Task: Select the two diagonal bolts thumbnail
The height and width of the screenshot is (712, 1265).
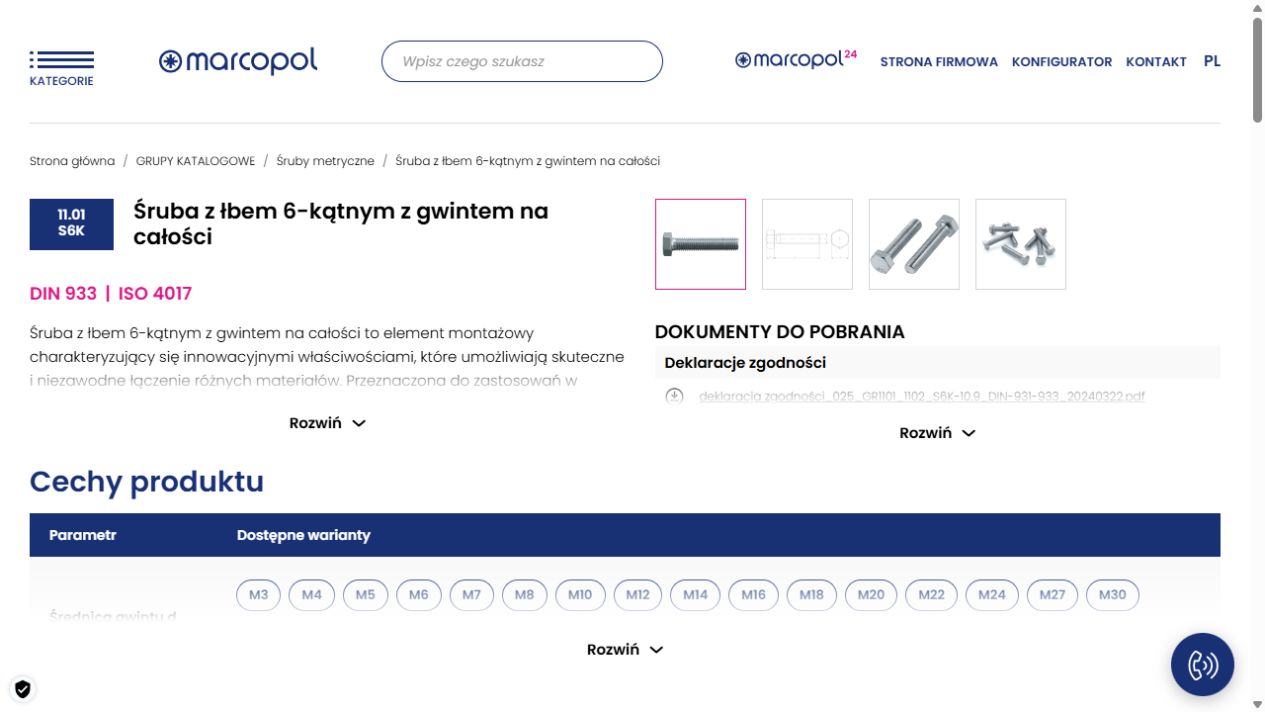Action: [x=914, y=244]
